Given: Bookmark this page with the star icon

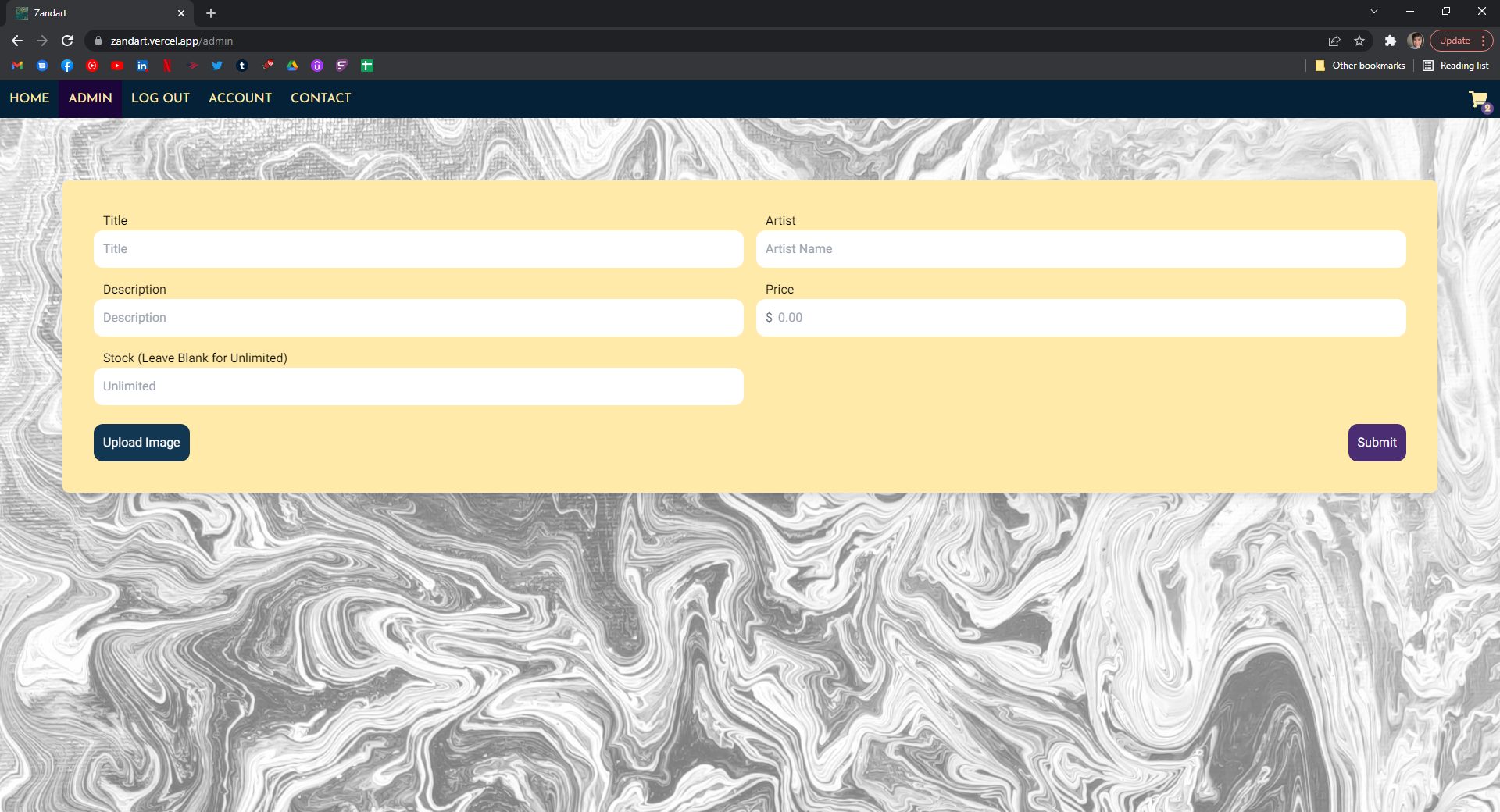Looking at the screenshot, I should coord(1359,41).
